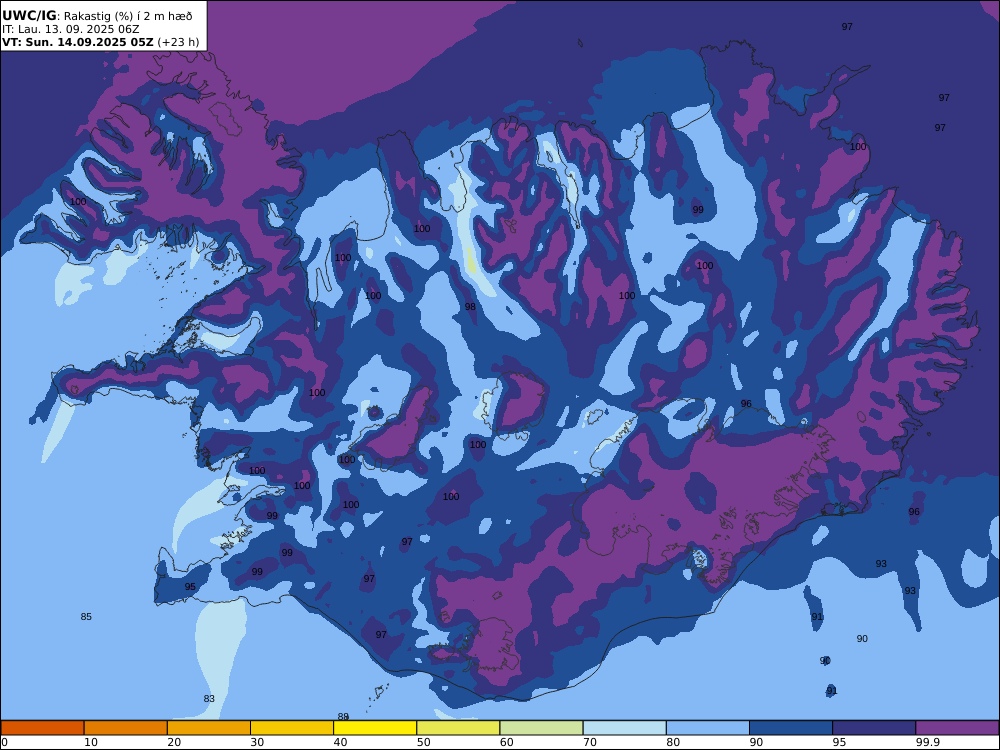Choose the medium blue 90–95 legend swatch
The width and height of the screenshot is (1000, 750).
(791, 728)
